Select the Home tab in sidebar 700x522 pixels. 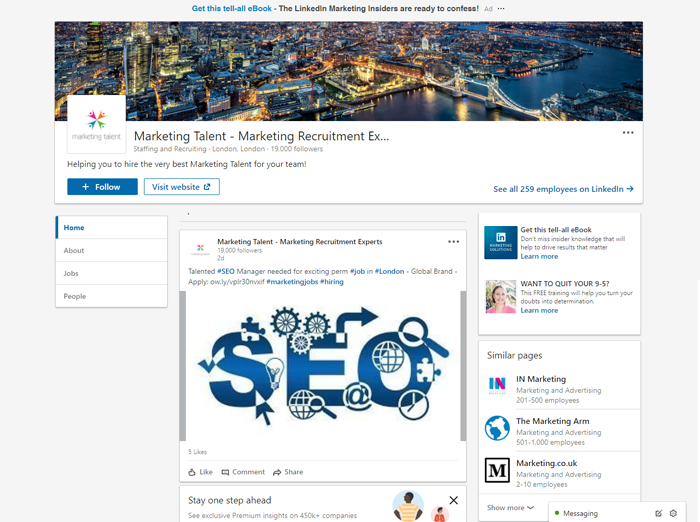pyautogui.click(x=112, y=227)
